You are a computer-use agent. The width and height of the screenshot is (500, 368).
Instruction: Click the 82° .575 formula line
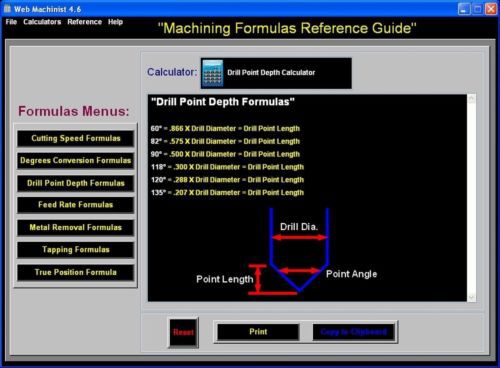[225, 141]
